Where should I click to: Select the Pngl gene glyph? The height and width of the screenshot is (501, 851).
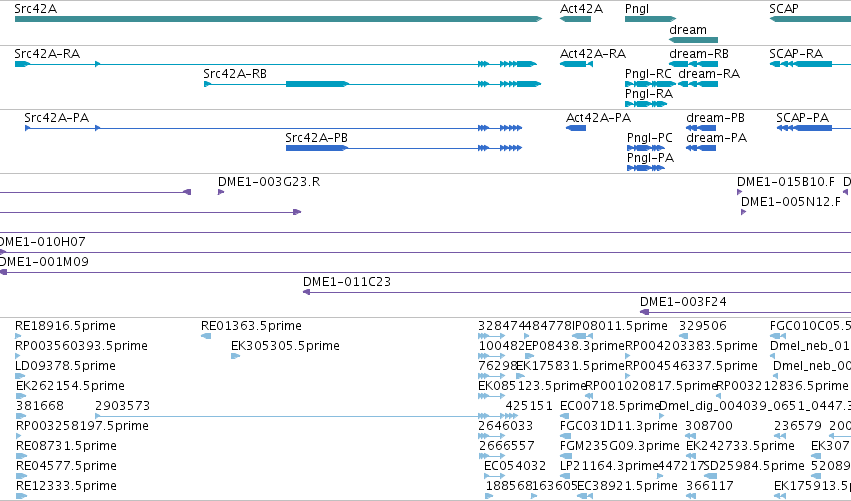[x=650, y=19]
